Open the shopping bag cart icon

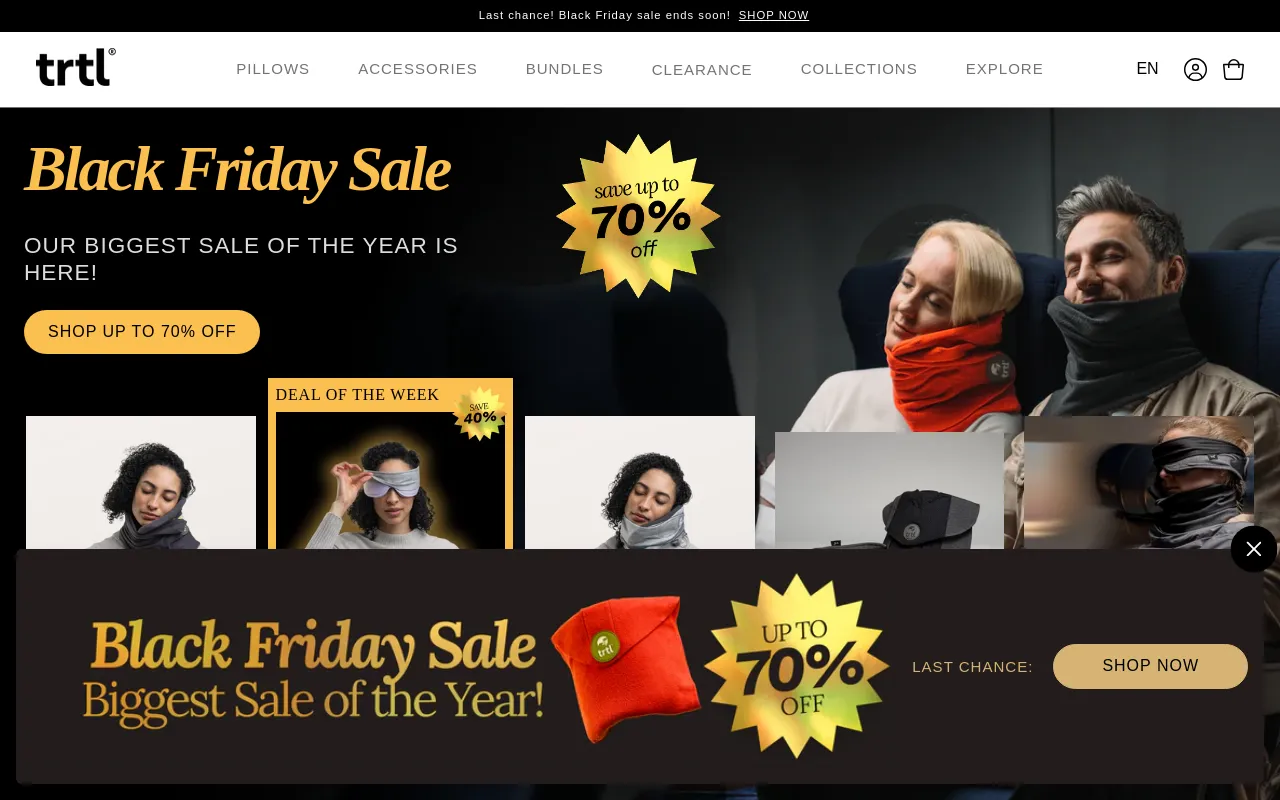(1234, 69)
